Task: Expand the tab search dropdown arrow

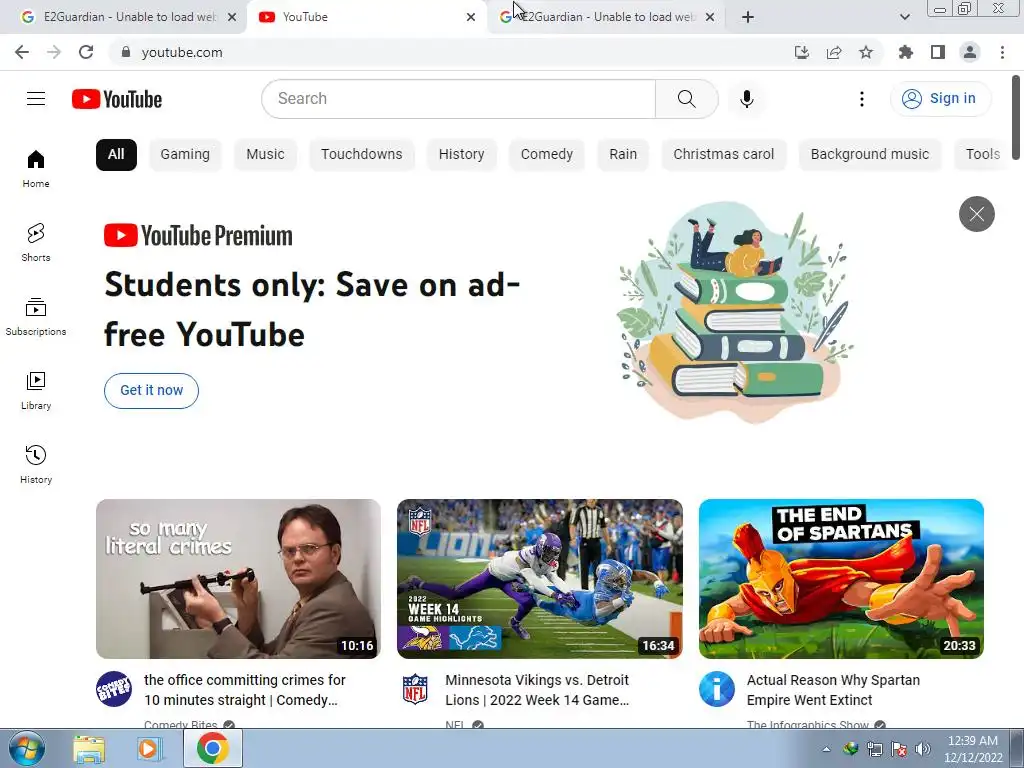Action: click(904, 17)
